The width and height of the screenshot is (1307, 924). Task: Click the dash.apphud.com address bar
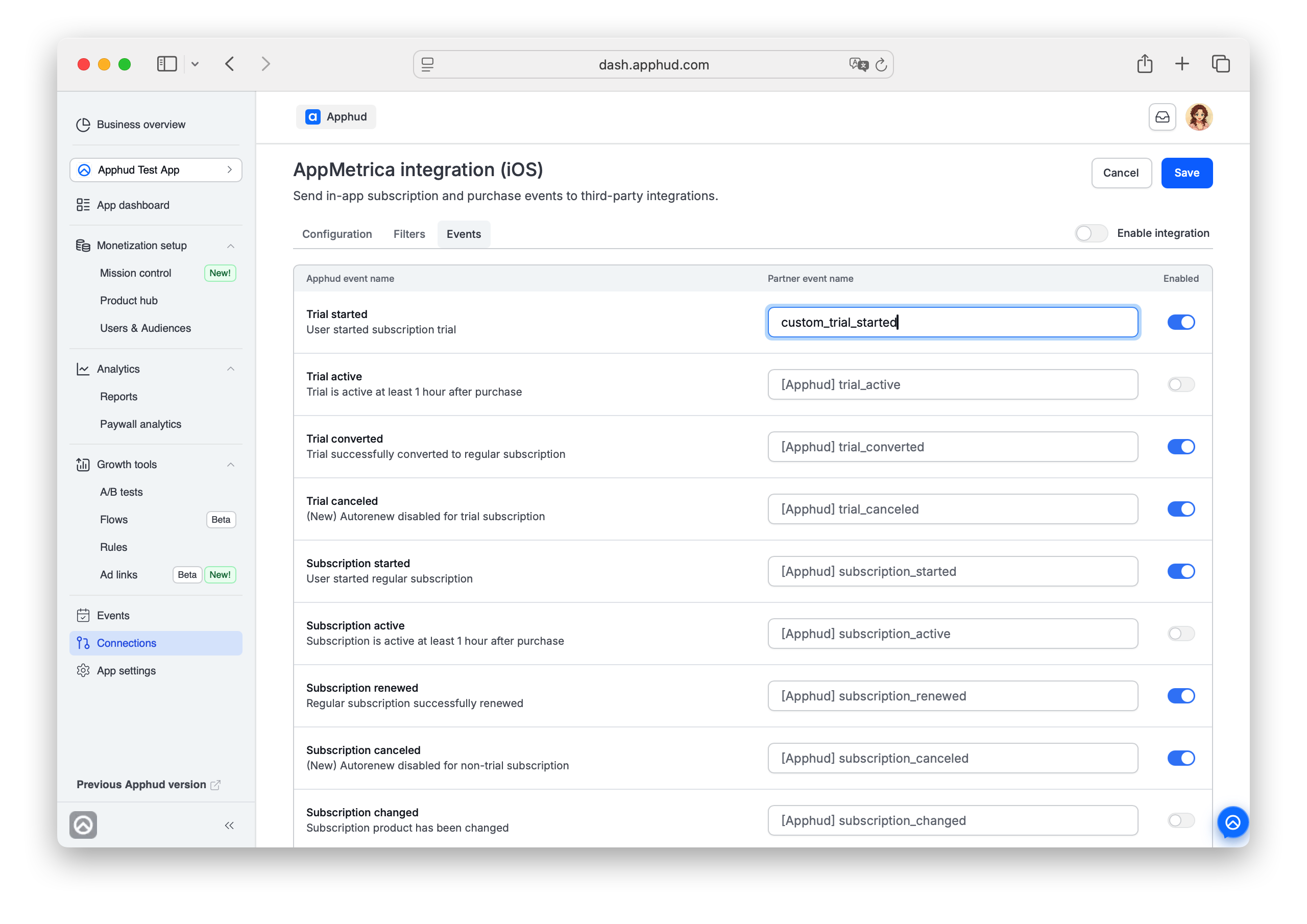tap(653, 64)
